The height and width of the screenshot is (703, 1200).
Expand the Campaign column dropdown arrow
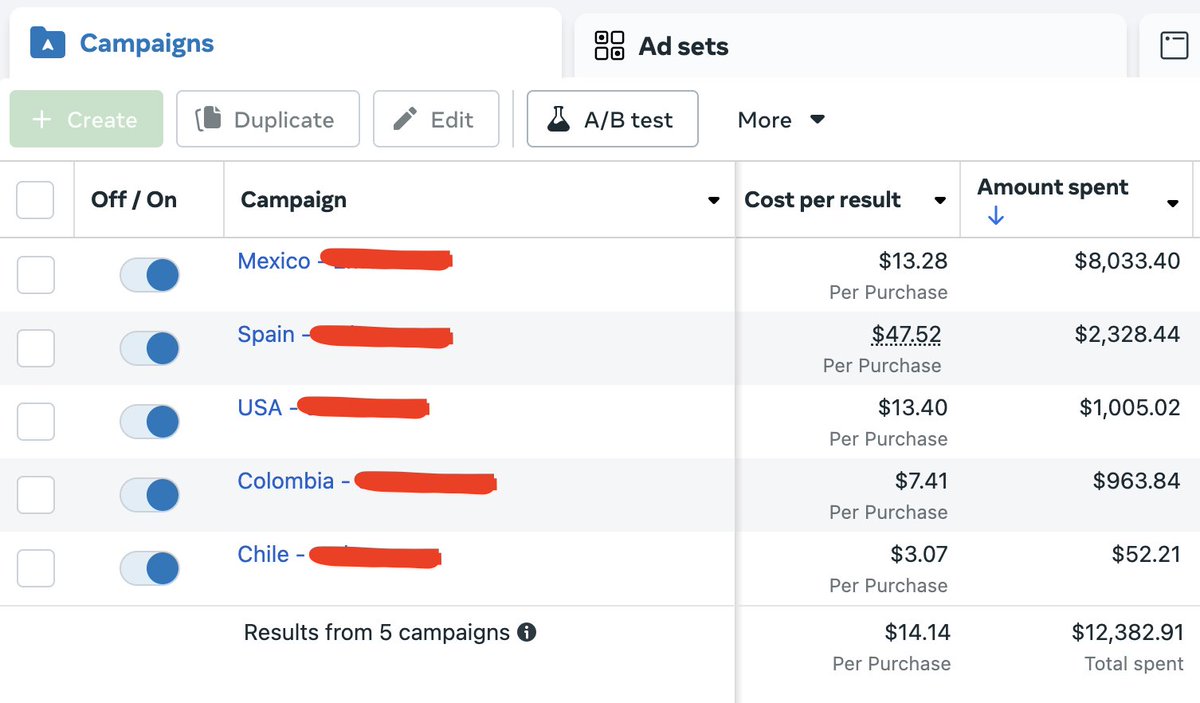(713, 201)
